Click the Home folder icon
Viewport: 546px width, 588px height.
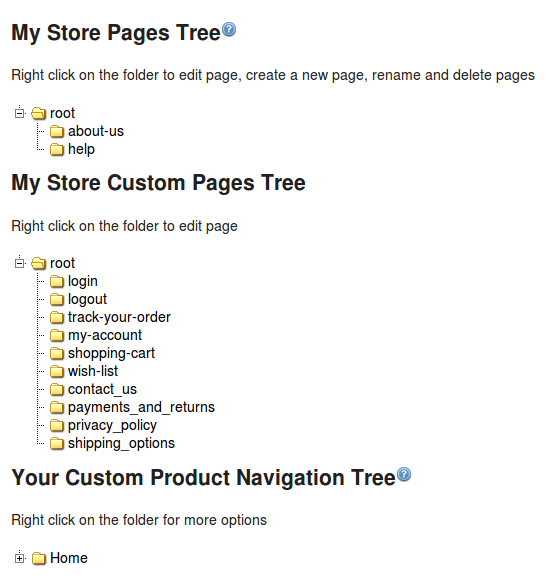39,558
